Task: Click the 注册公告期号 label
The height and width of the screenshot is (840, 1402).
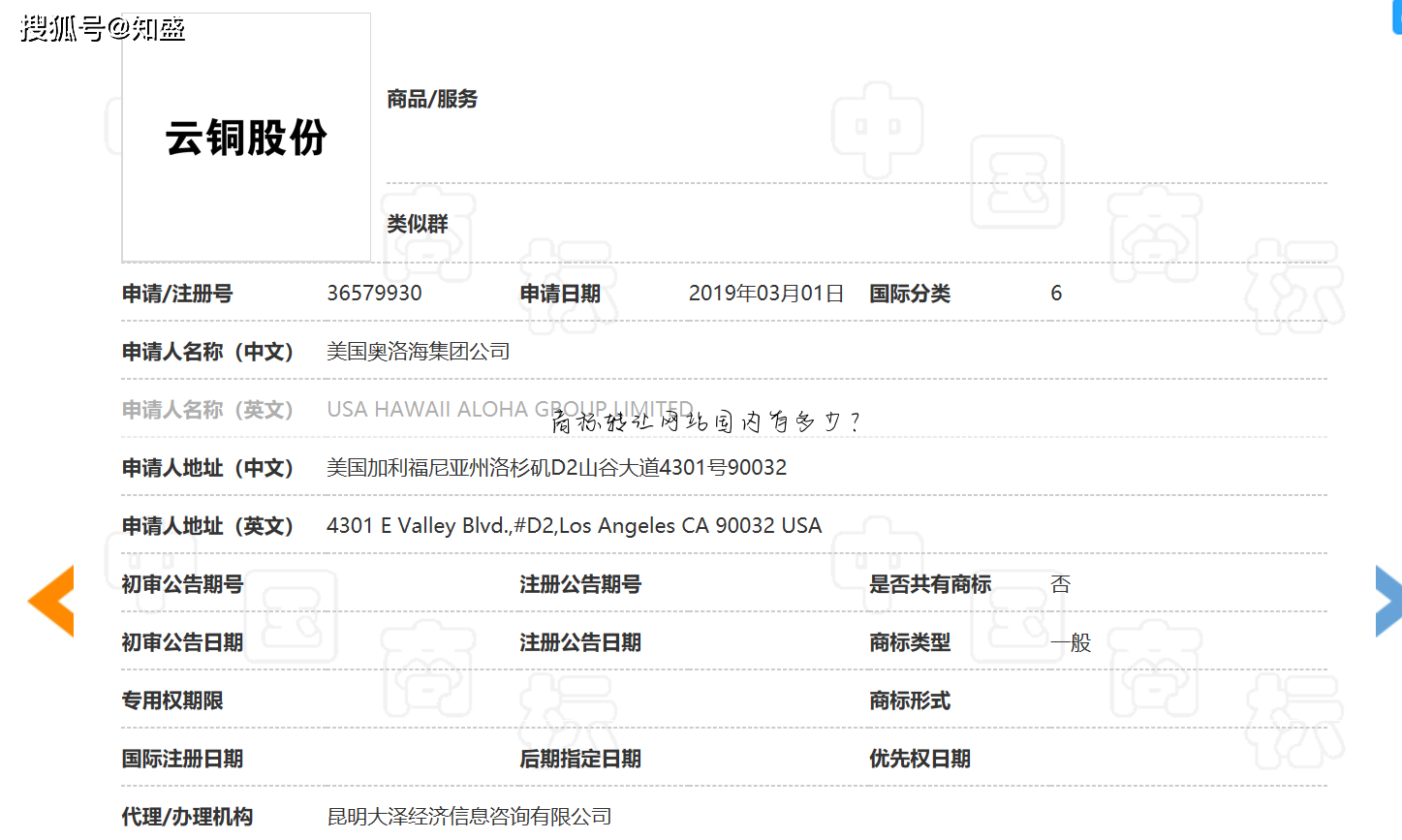Action: click(580, 584)
